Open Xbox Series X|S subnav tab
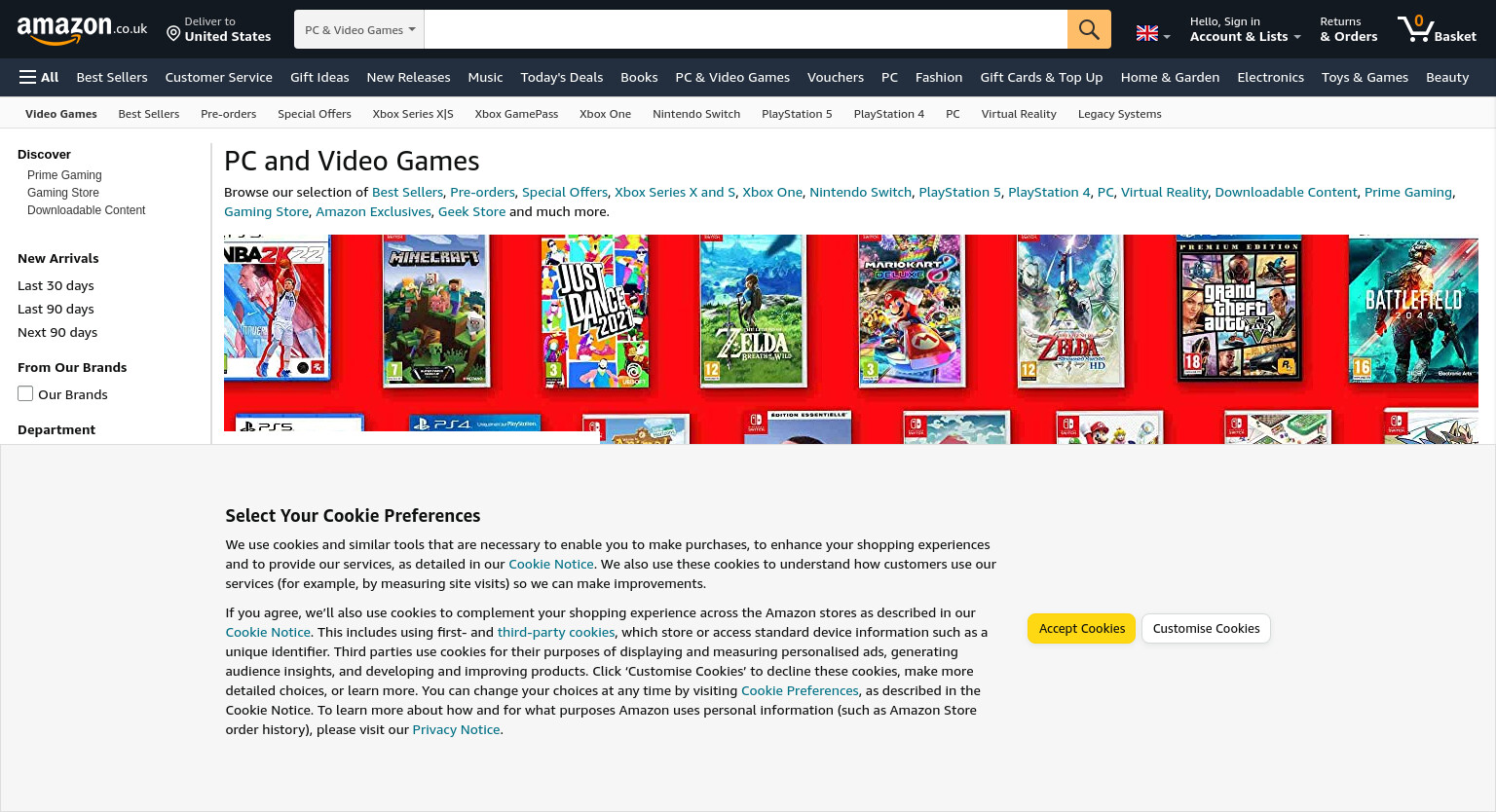This screenshot has width=1496, height=812. (413, 114)
